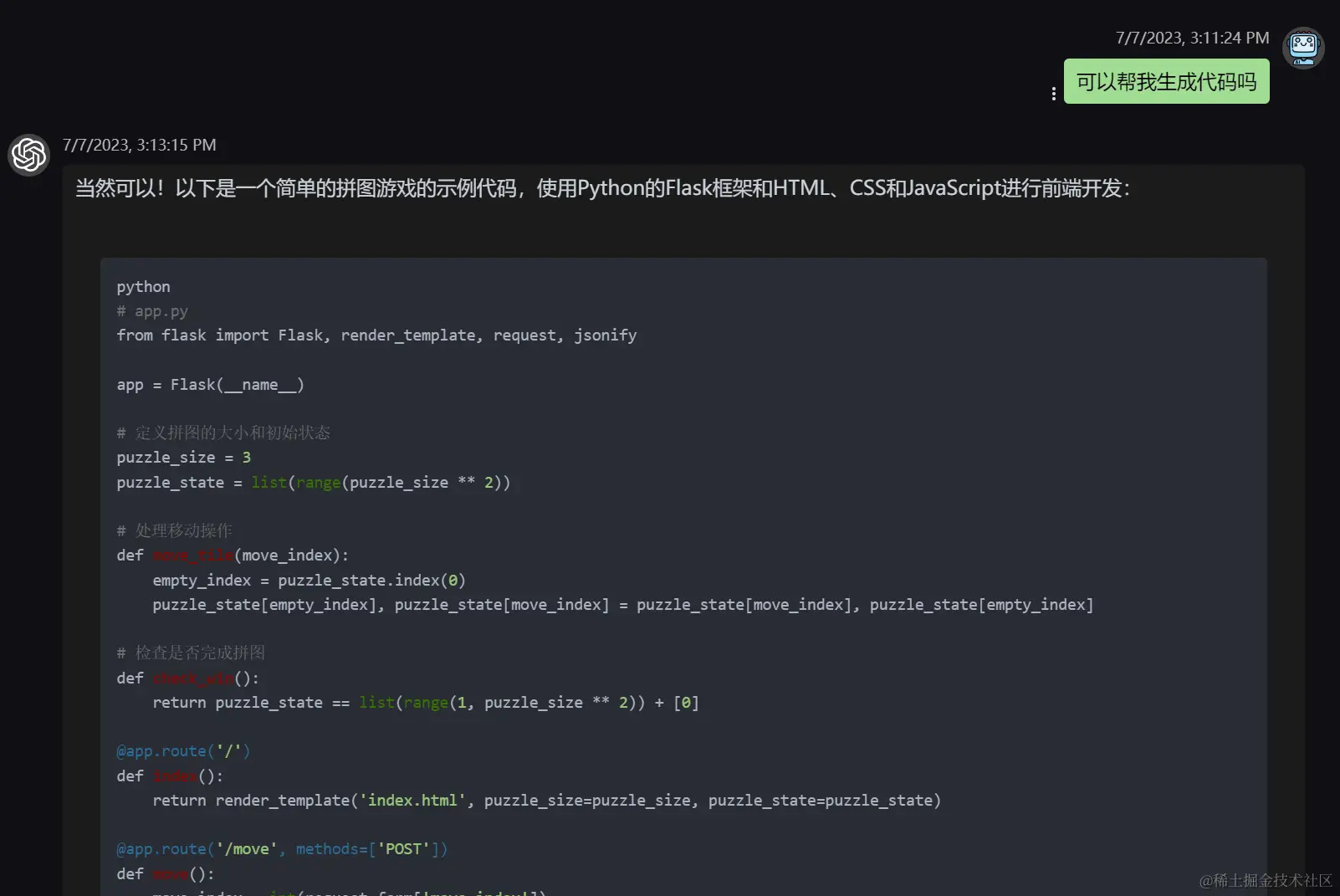The image size is (1340, 896).
Task: Click the "@app.route('/move', methods=['POST'])" line
Action: [x=282, y=849]
